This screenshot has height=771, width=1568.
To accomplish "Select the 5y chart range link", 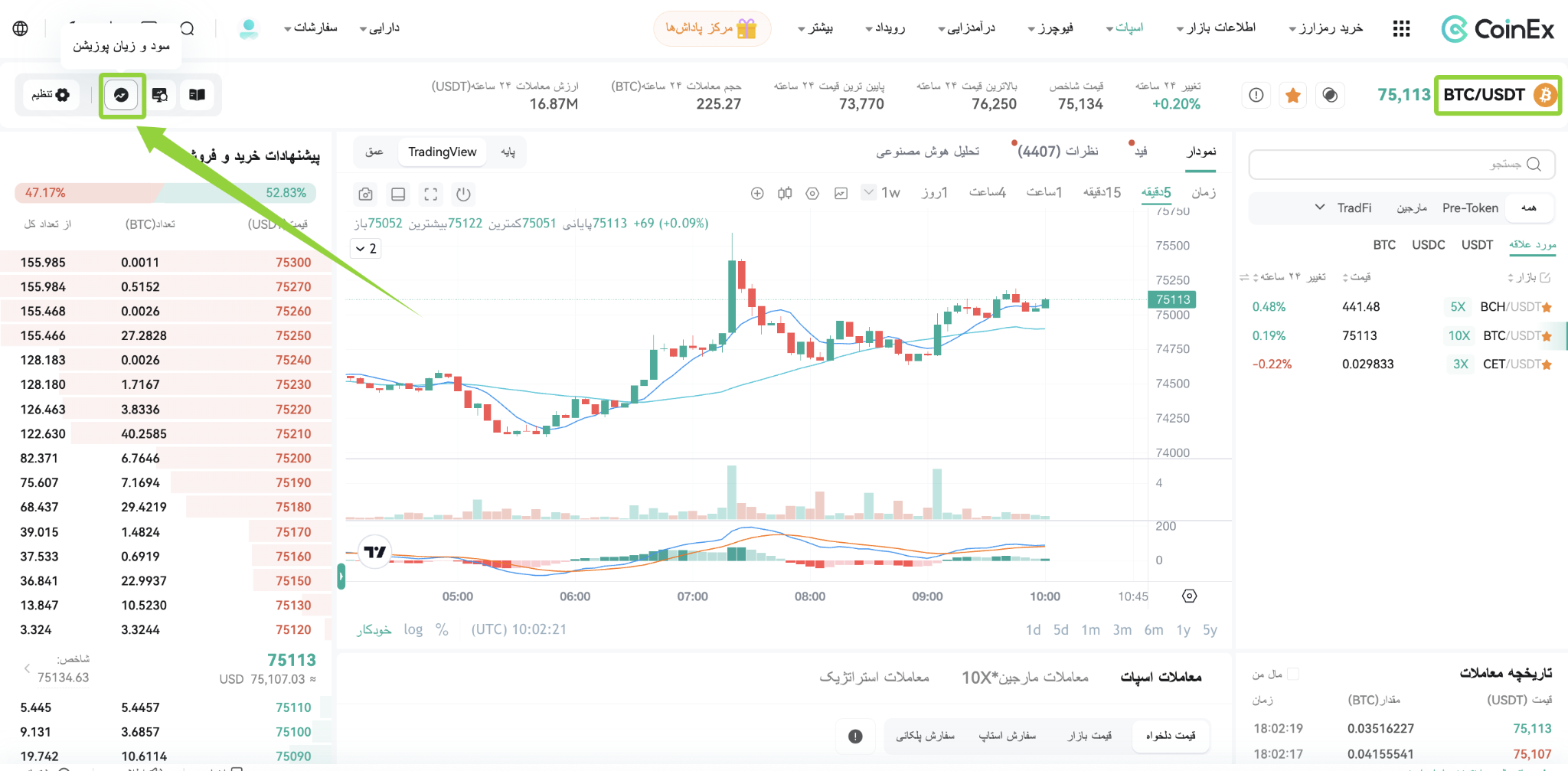I will 1210,629.
